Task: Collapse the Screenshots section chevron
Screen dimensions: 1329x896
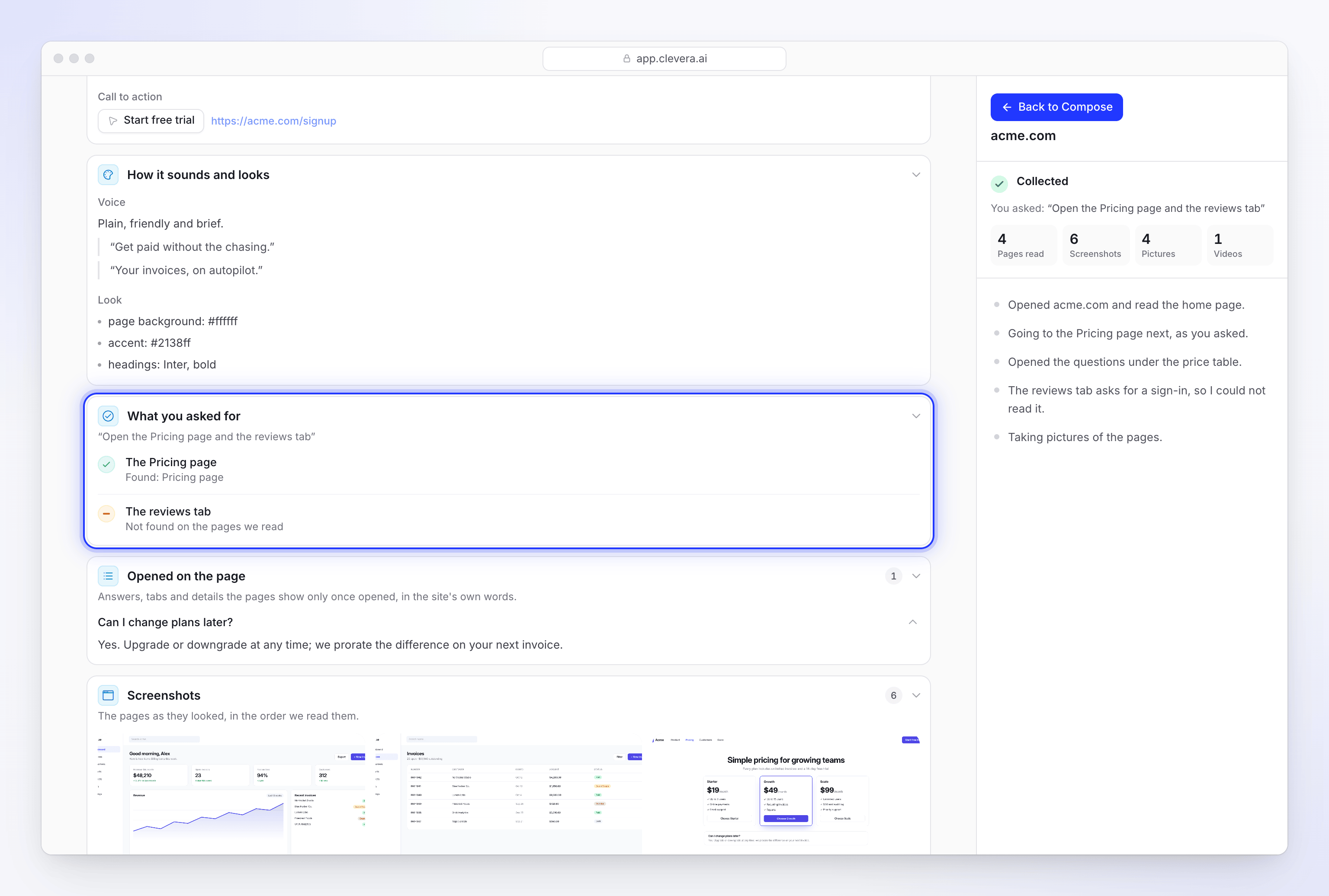Action: [916, 695]
